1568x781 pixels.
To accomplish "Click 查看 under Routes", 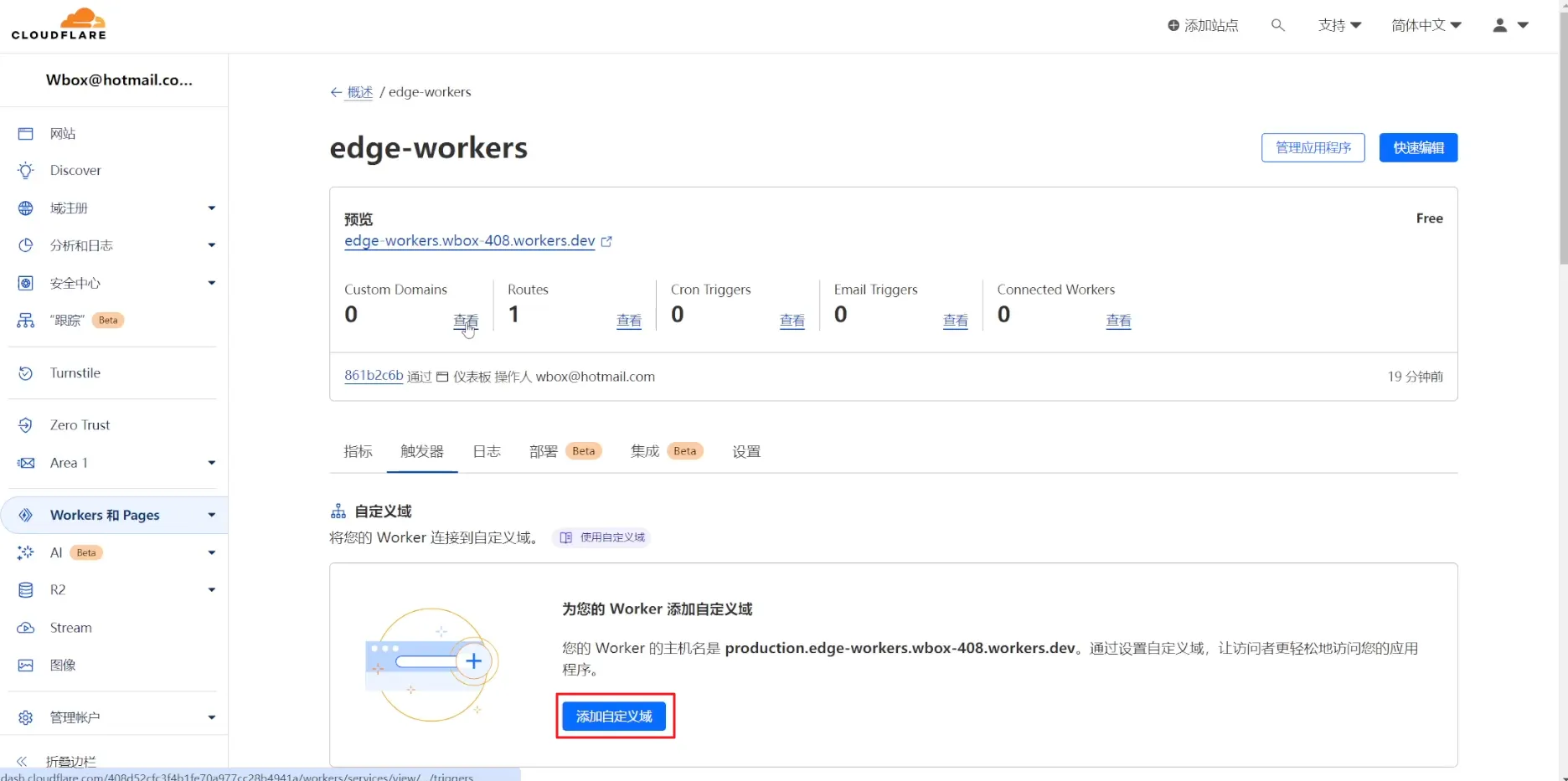I will point(629,321).
